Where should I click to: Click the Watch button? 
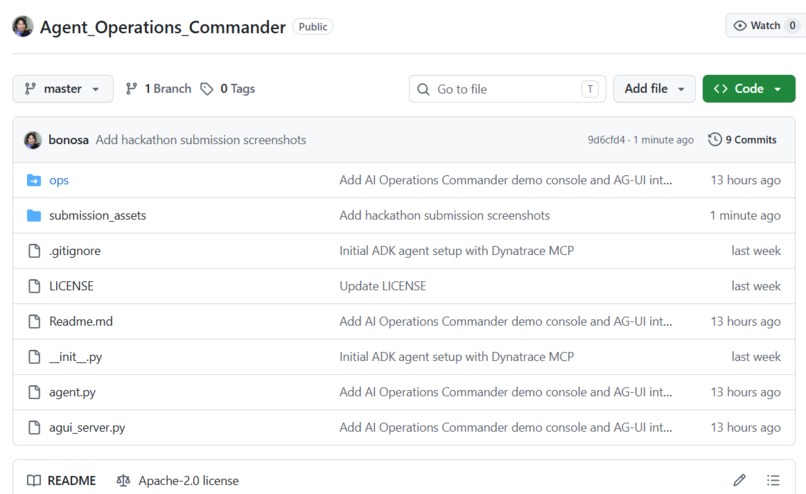[765, 26]
